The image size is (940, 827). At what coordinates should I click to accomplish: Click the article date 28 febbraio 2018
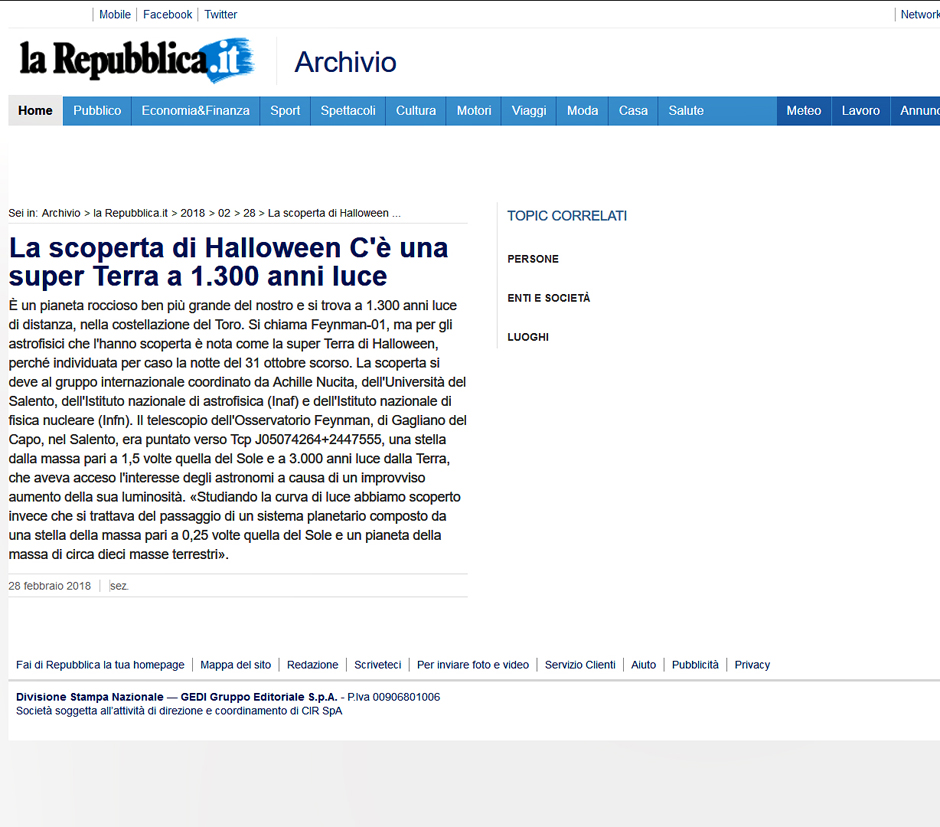50,586
